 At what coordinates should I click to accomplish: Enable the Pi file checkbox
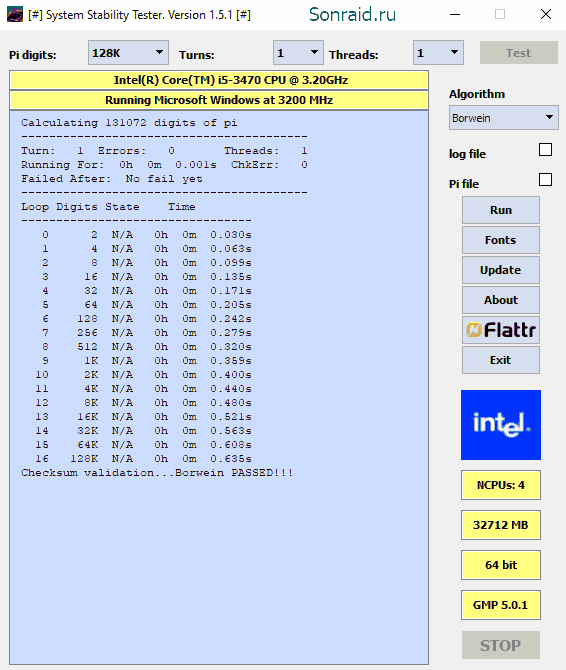(545, 179)
